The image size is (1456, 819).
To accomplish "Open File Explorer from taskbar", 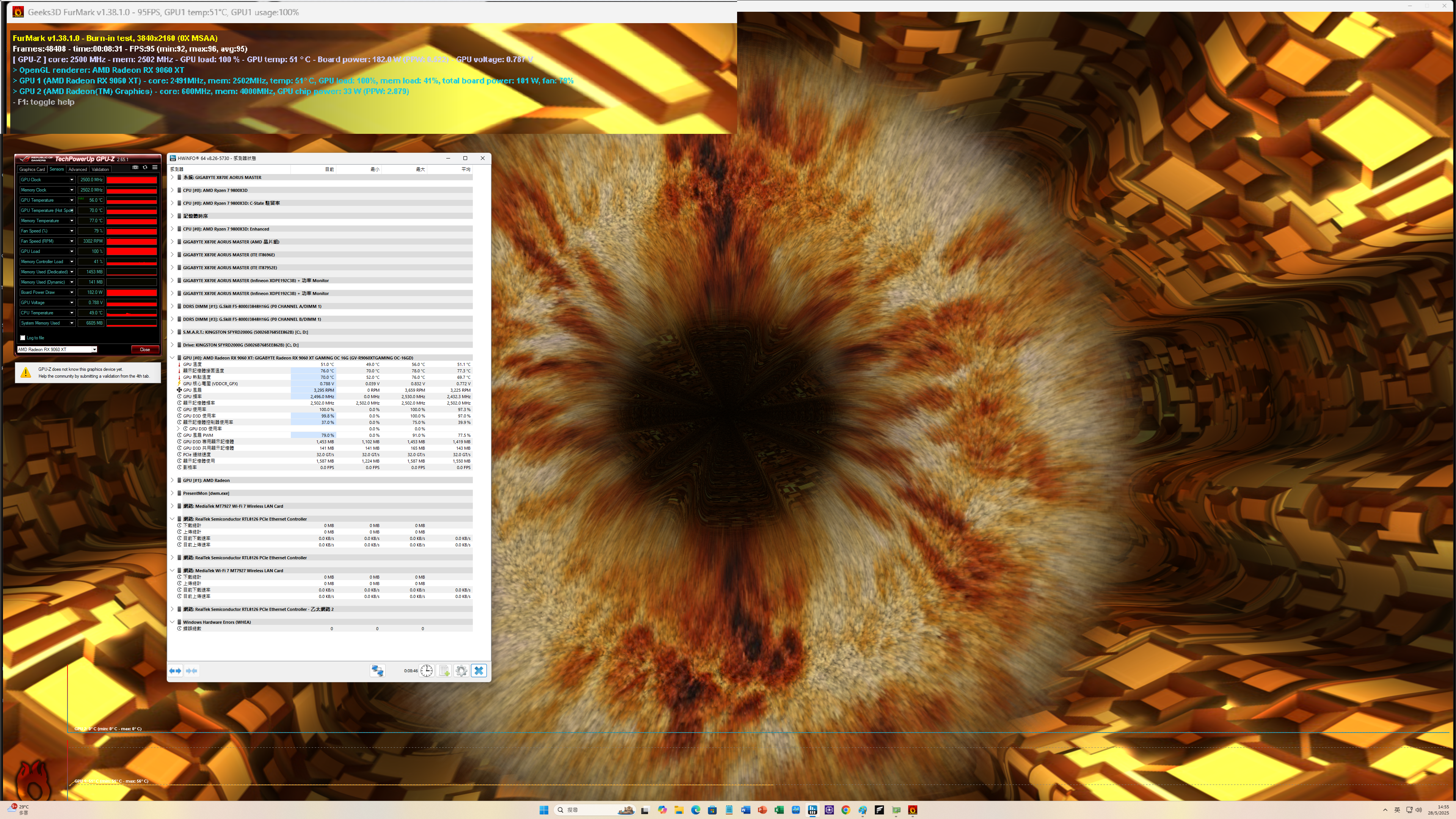I will (679, 810).
